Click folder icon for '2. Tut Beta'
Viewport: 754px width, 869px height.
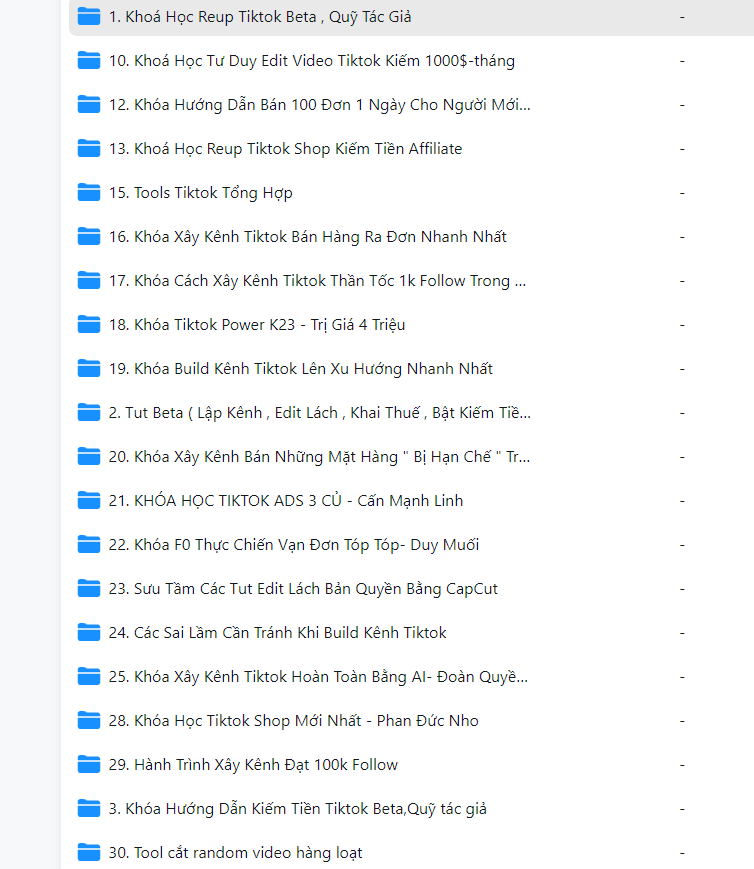[x=89, y=412]
